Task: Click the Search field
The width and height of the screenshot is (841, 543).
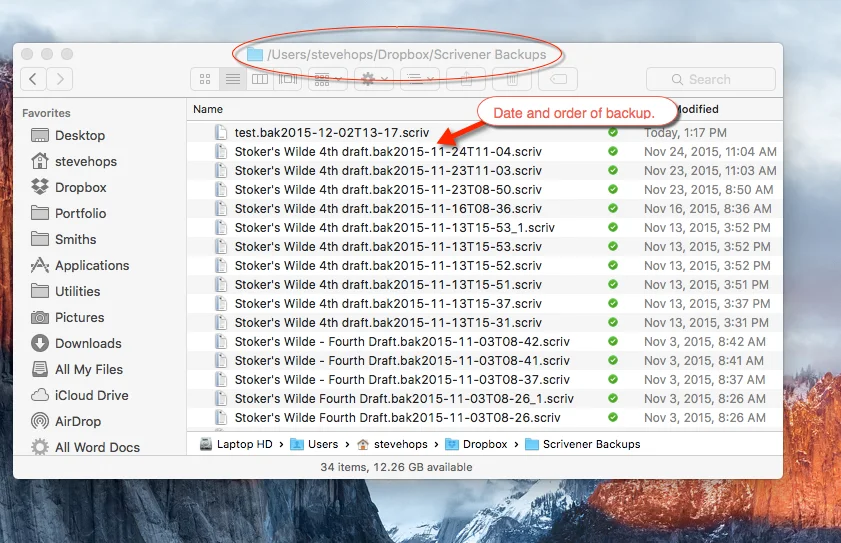Action: pyautogui.click(x=711, y=79)
